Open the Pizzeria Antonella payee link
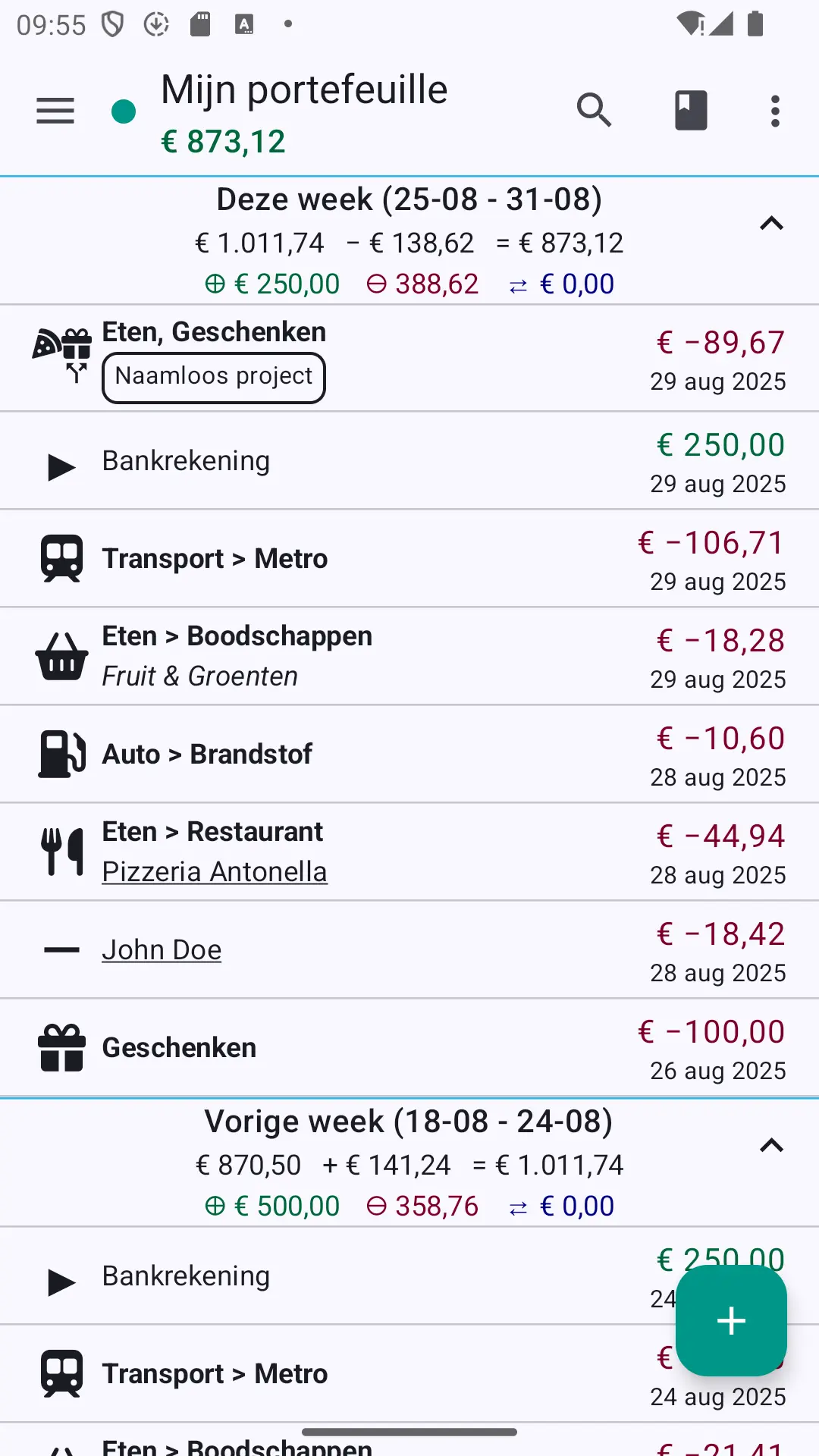 click(215, 872)
